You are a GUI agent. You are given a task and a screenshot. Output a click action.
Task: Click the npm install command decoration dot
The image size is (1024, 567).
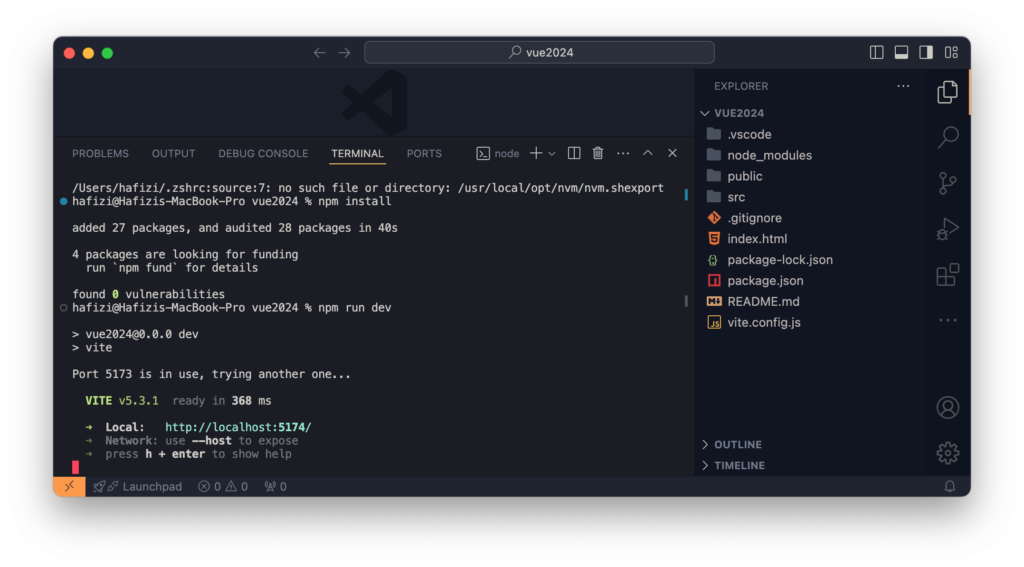tap(63, 201)
